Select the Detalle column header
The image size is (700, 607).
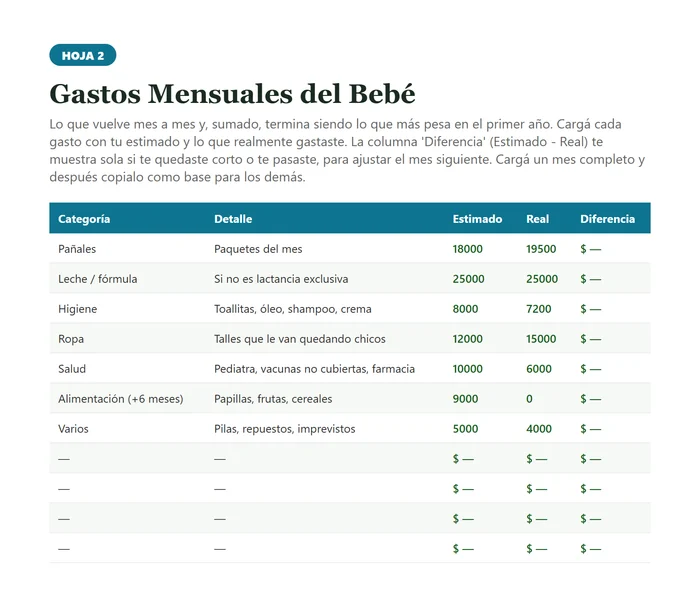point(233,219)
